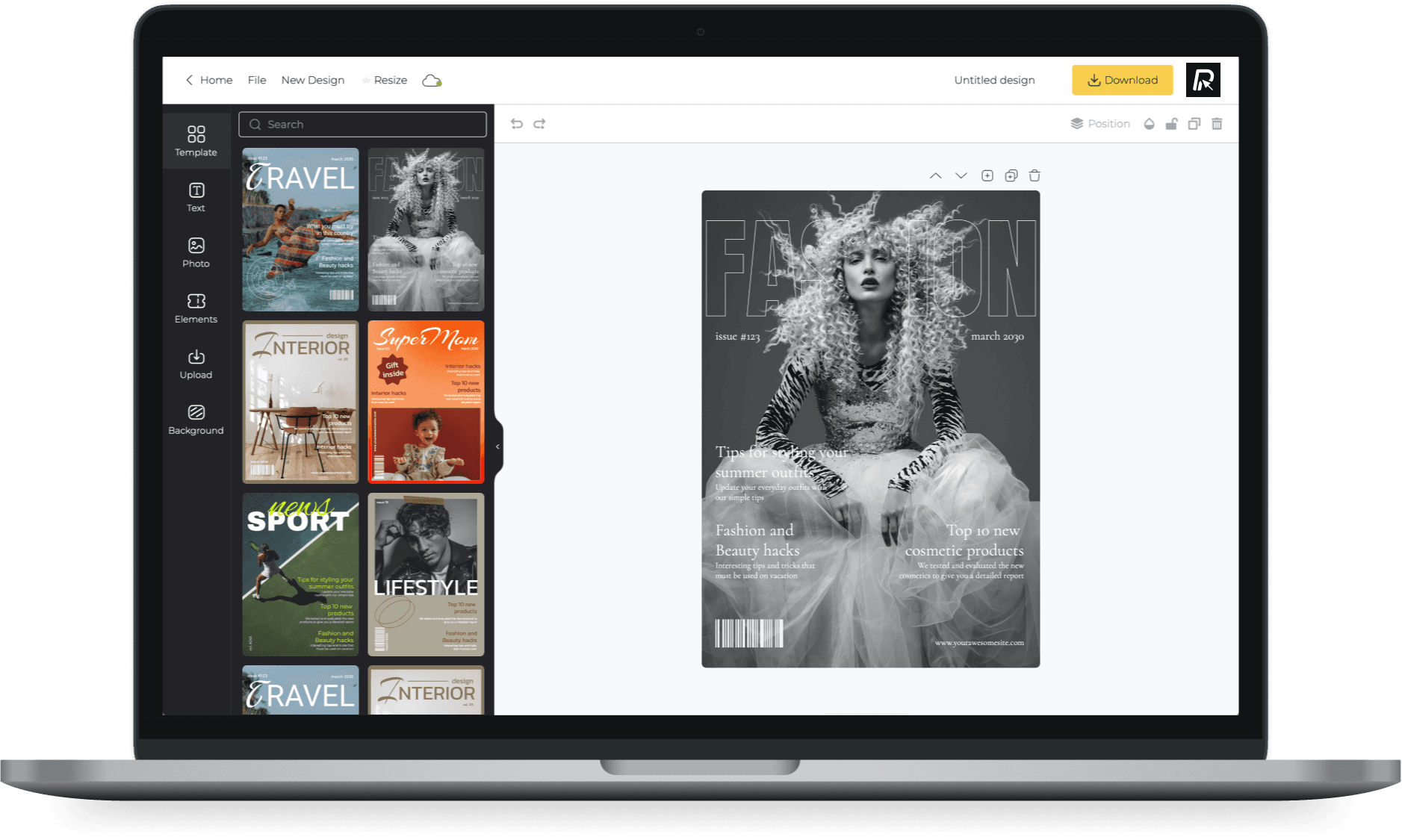Click the duplicate icon in top toolbar
The image size is (1402, 840).
1194,124
